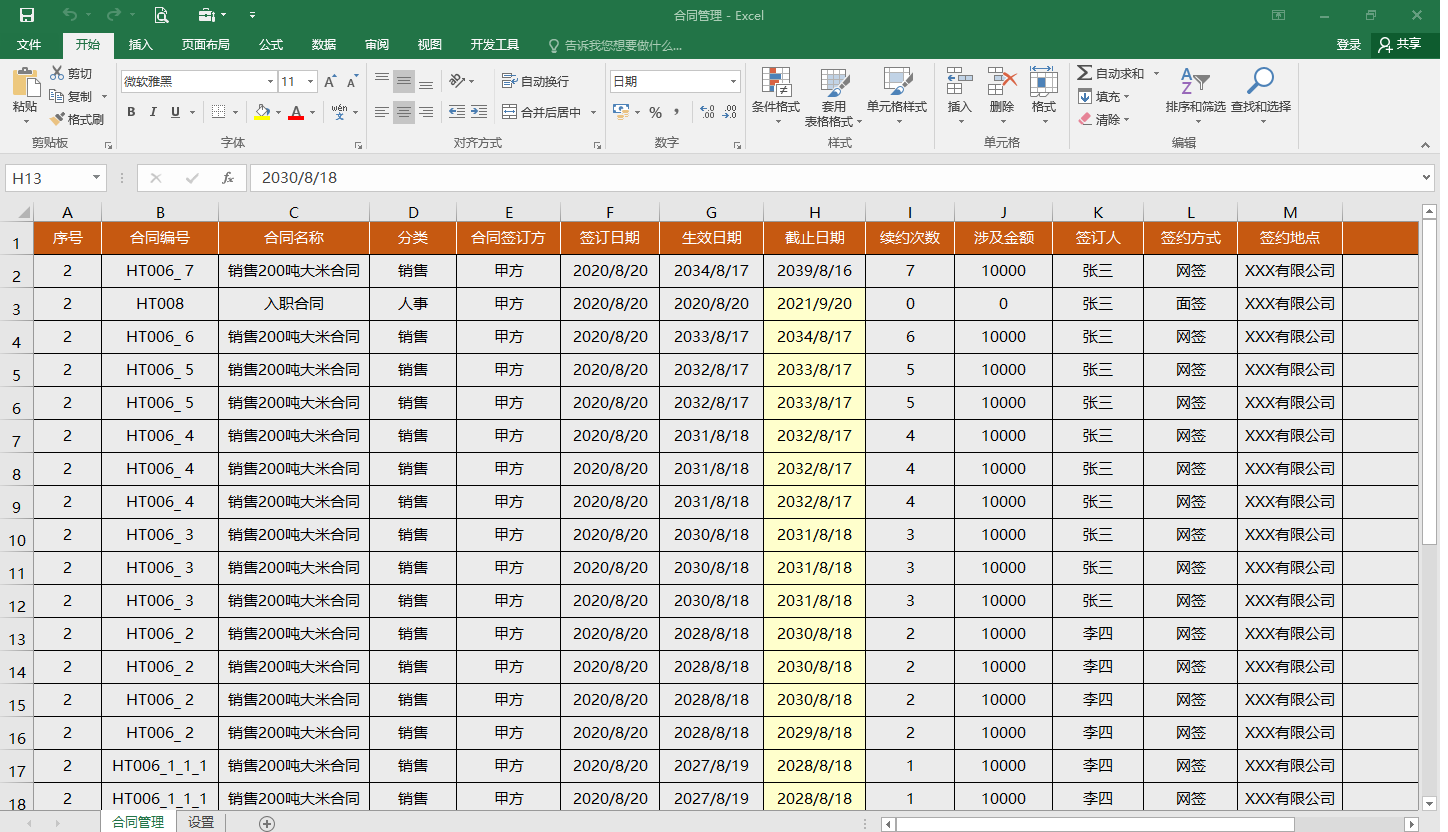Open Sort and Filter (排序和筛选)
This screenshot has height=832, width=1448.
click(x=1194, y=83)
